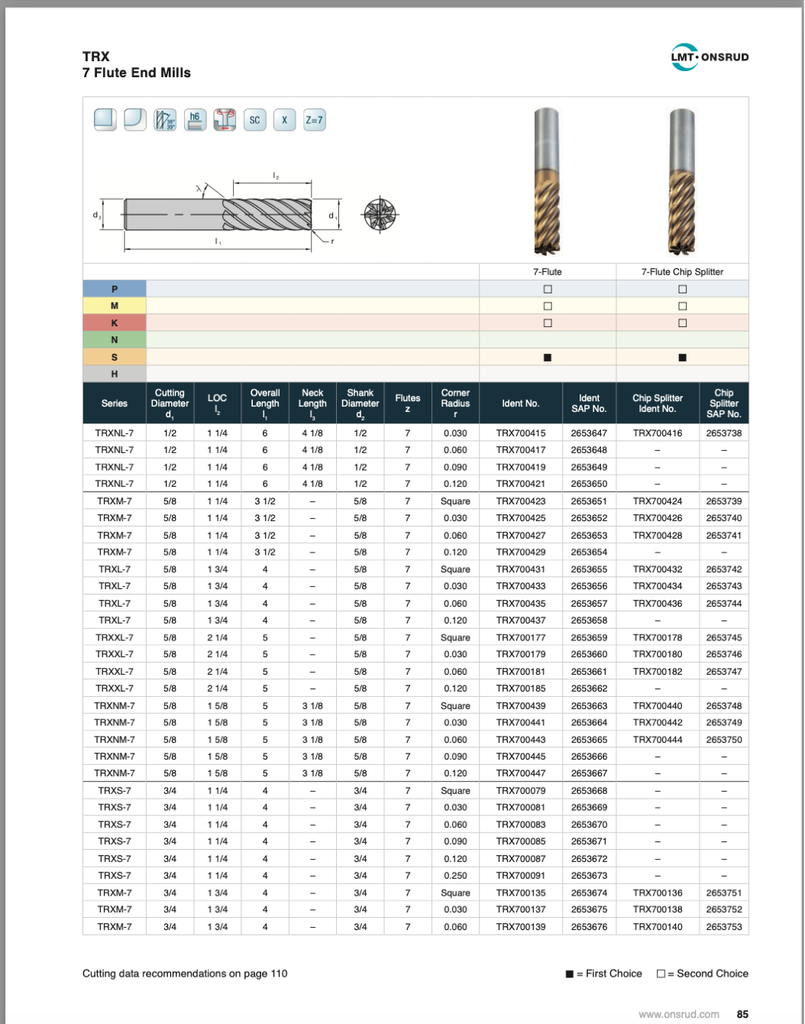Click the Z=7 flute count icon
Image resolution: width=805 pixels, height=1024 pixels.
pyautogui.click(x=314, y=120)
